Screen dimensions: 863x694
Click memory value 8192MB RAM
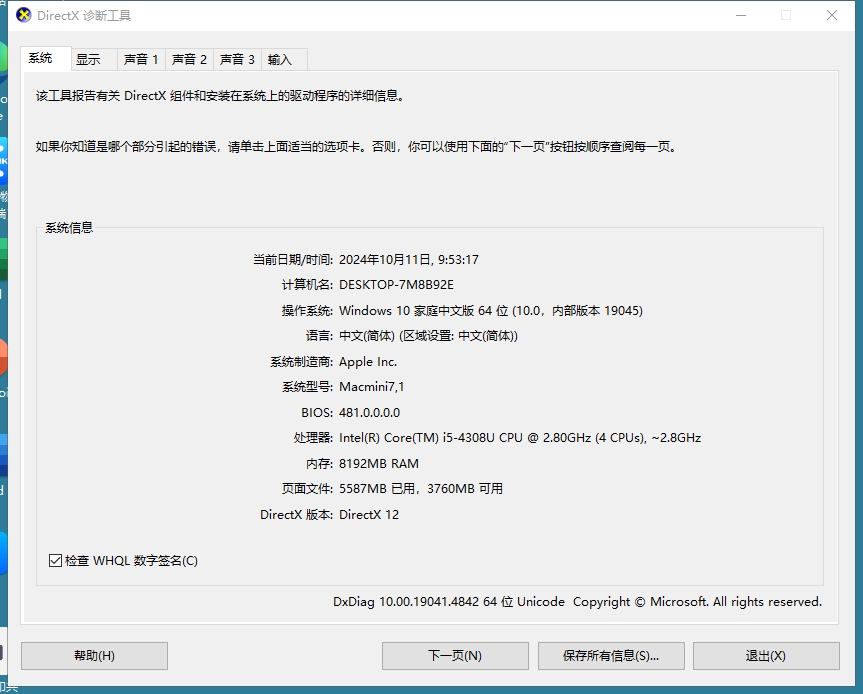379,463
